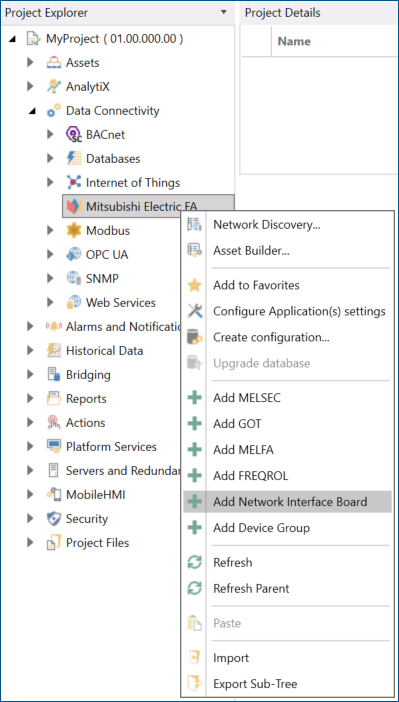Collapse the Data Connectivity node
Viewport: 399px width, 702px height.
(x=31, y=111)
